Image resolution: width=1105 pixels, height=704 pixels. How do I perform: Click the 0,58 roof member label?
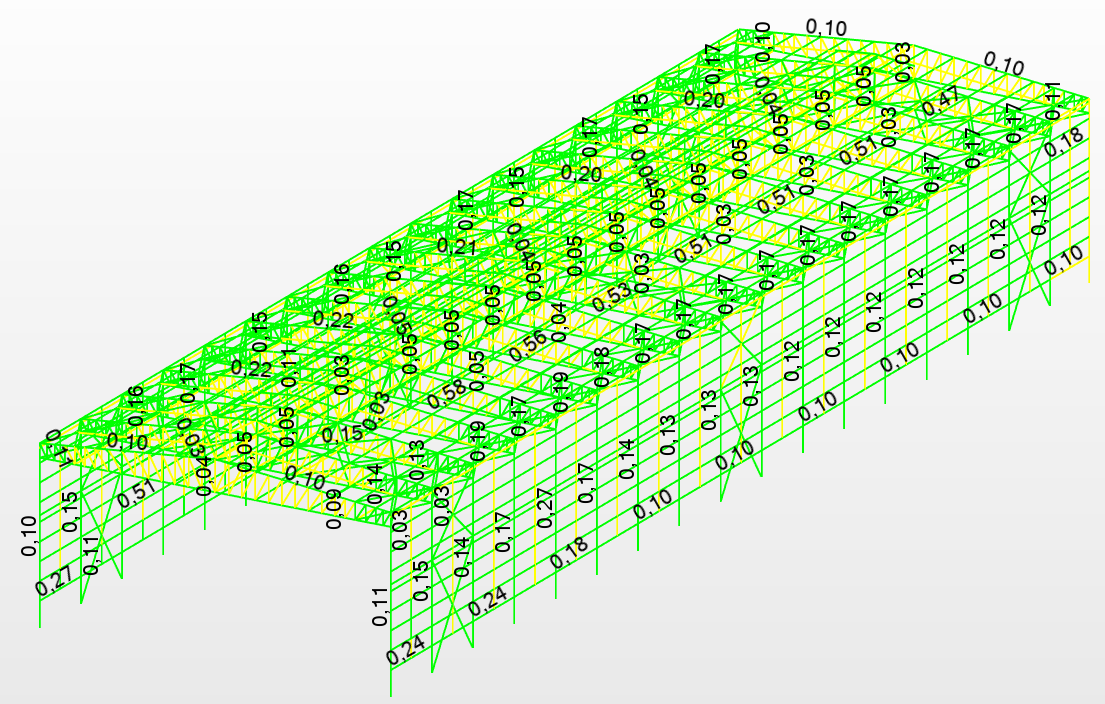point(448,393)
